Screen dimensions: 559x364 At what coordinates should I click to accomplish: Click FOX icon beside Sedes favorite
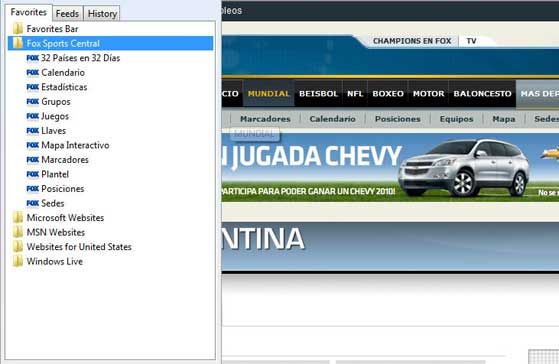coord(32,204)
